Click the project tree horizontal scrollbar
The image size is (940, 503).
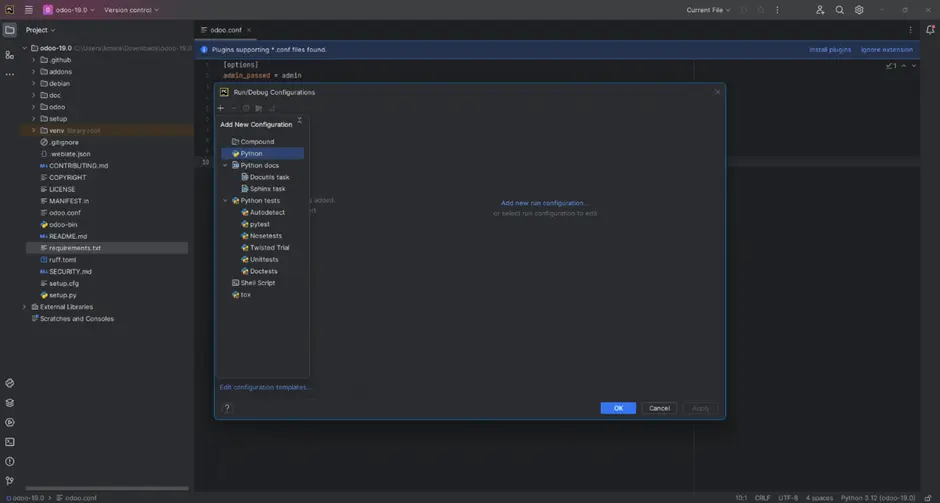point(107,489)
